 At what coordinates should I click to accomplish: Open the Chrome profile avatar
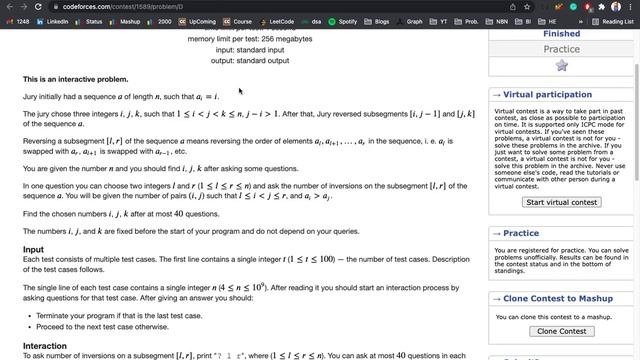[616, 7]
